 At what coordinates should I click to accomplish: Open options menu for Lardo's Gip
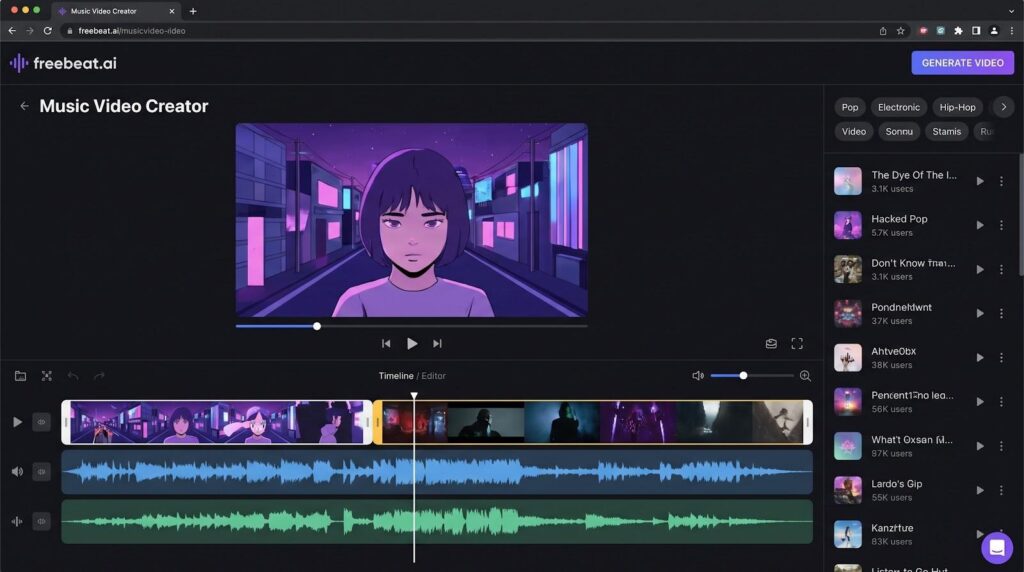coord(1001,490)
